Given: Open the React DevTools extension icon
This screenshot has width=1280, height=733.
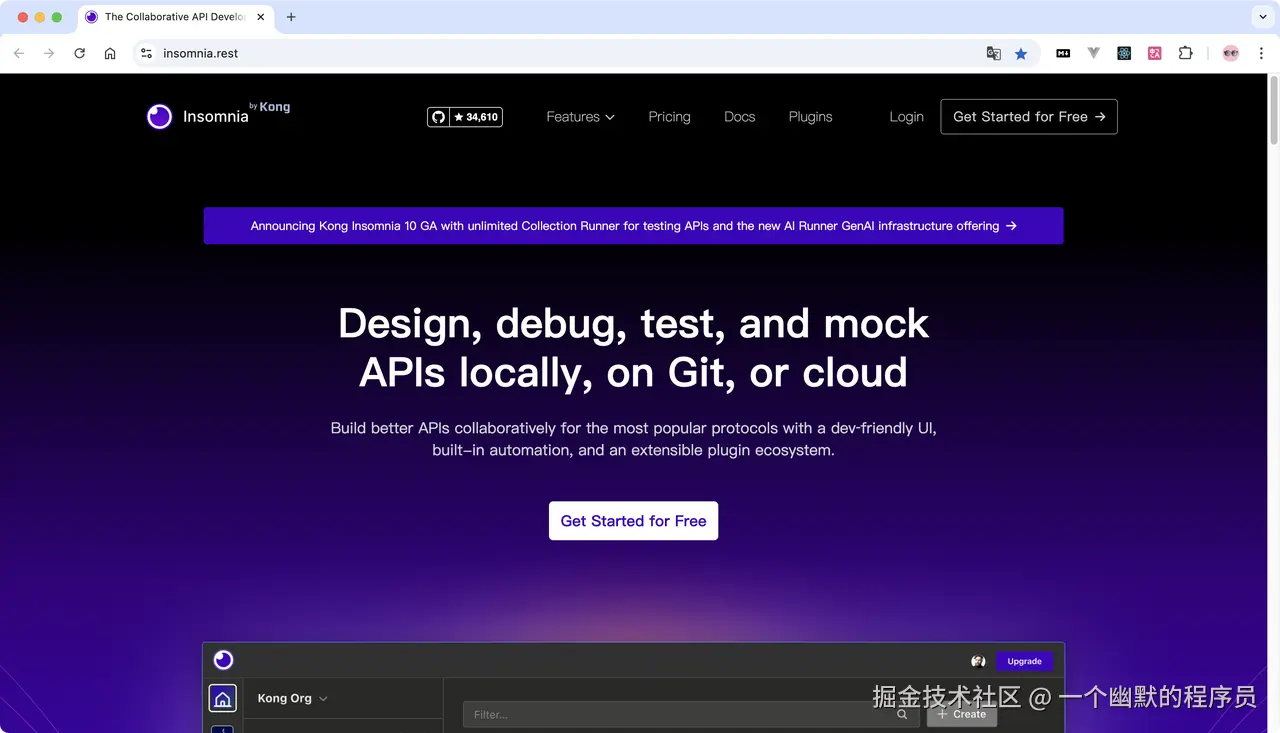Looking at the screenshot, I should point(1124,52).
